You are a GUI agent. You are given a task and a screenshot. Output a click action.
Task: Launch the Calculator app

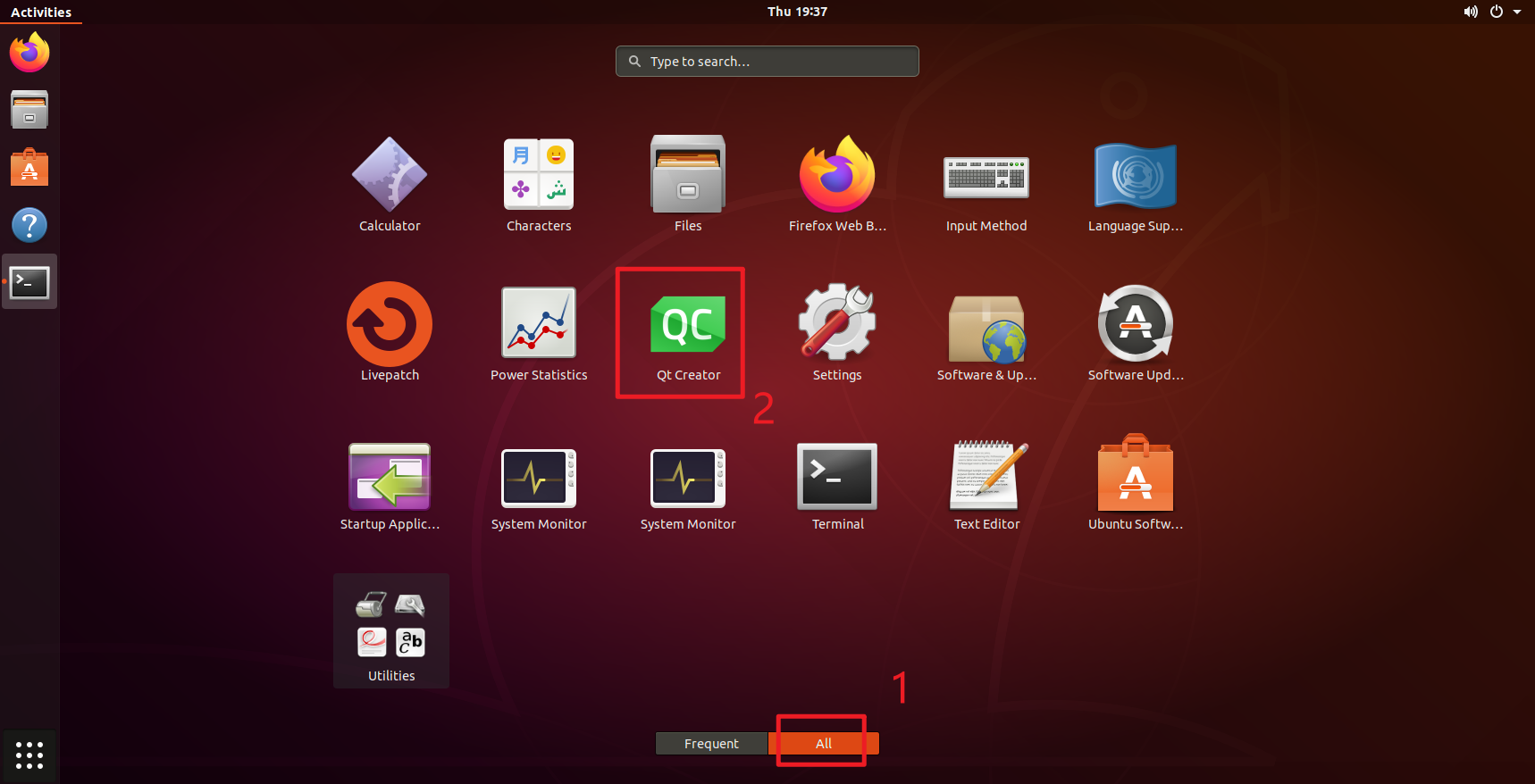coord(390,186)
